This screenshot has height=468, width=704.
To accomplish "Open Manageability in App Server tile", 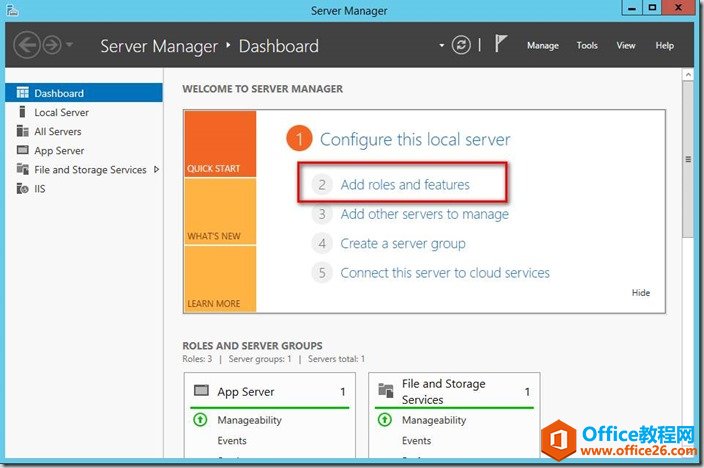I will 250,420.
